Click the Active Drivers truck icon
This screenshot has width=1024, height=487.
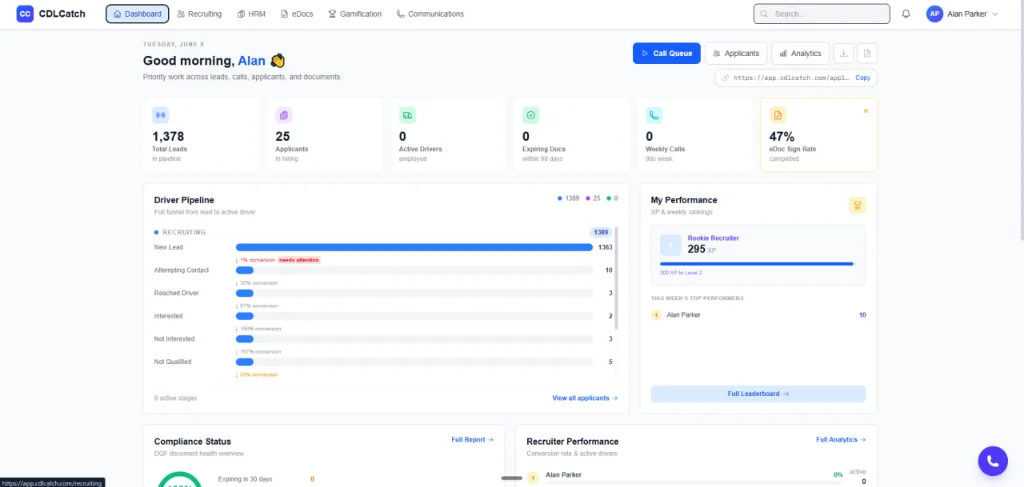(407, 116)
